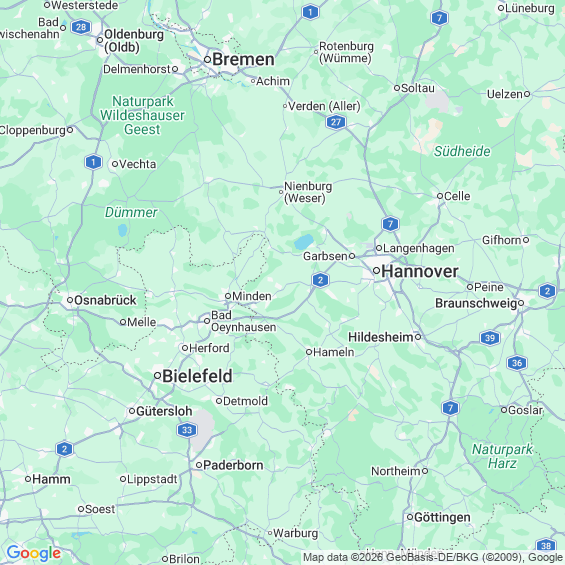This screenshot has width=565, height=565.
Task: Click the A38 highway shield at bottom
Action: pos(546,546)
